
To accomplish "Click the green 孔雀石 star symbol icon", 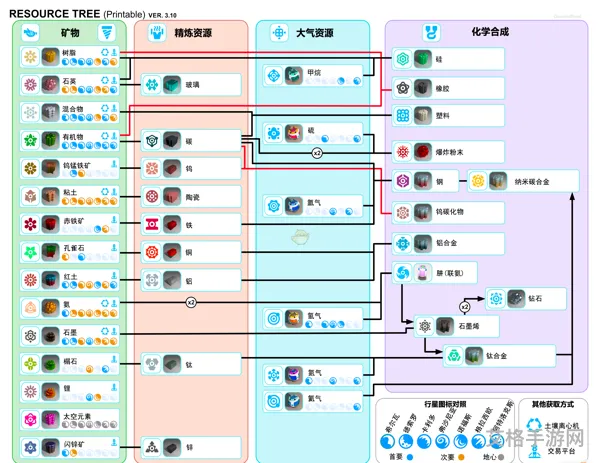I will (x=30, y=252).
